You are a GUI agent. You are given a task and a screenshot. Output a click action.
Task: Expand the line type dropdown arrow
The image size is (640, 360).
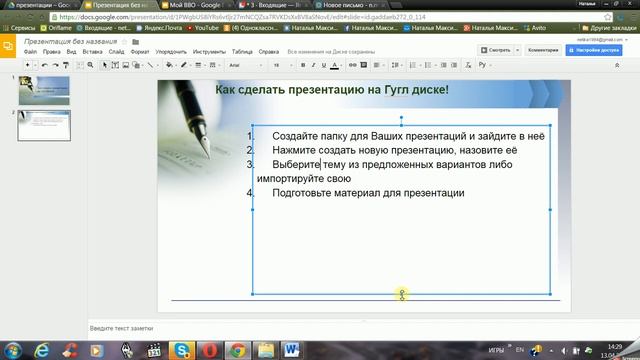click(158, 65)
